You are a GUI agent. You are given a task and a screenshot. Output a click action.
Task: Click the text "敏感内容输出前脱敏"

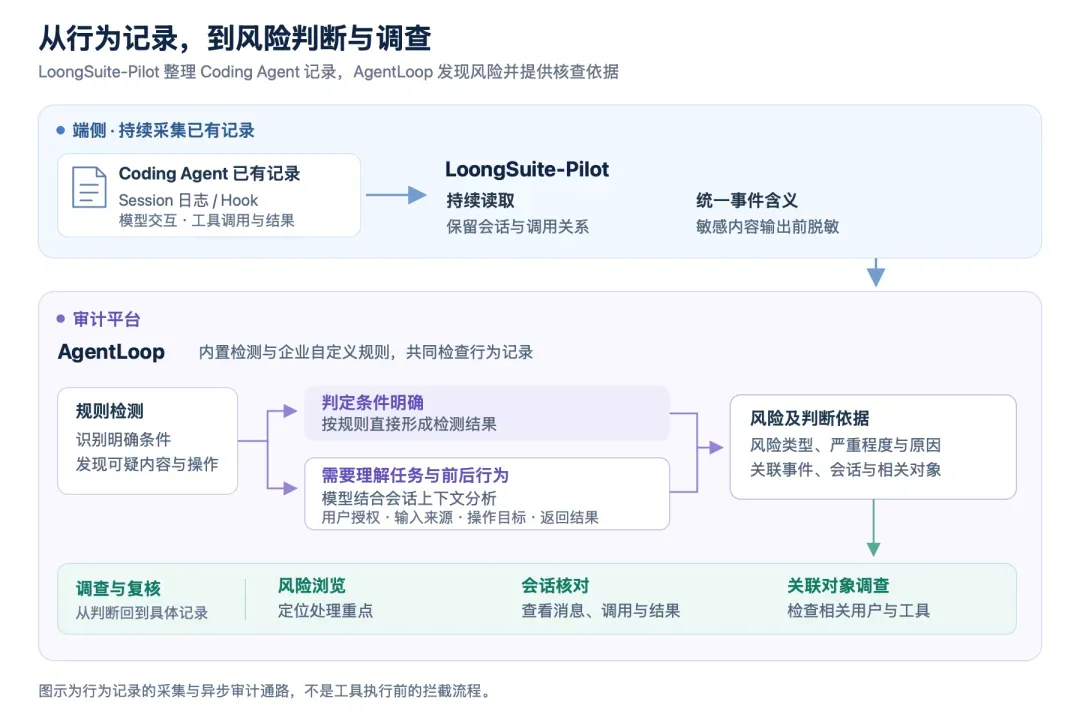coord(767,227)
